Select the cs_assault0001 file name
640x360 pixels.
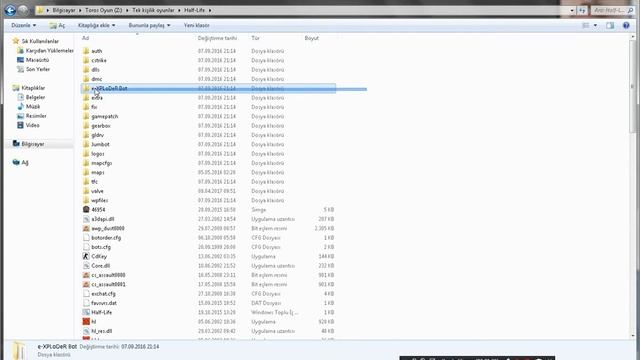click(108, 284)
